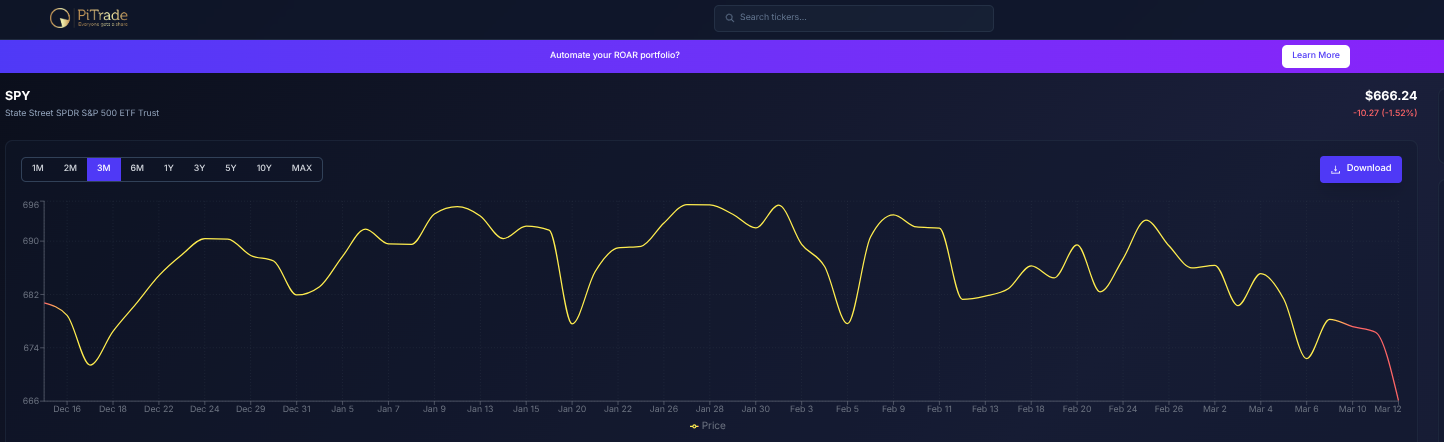Image resolution: width=1444 pixels, height=442 pixels.
Task: Click the 674 y-axis label
Action: [31, 348]
